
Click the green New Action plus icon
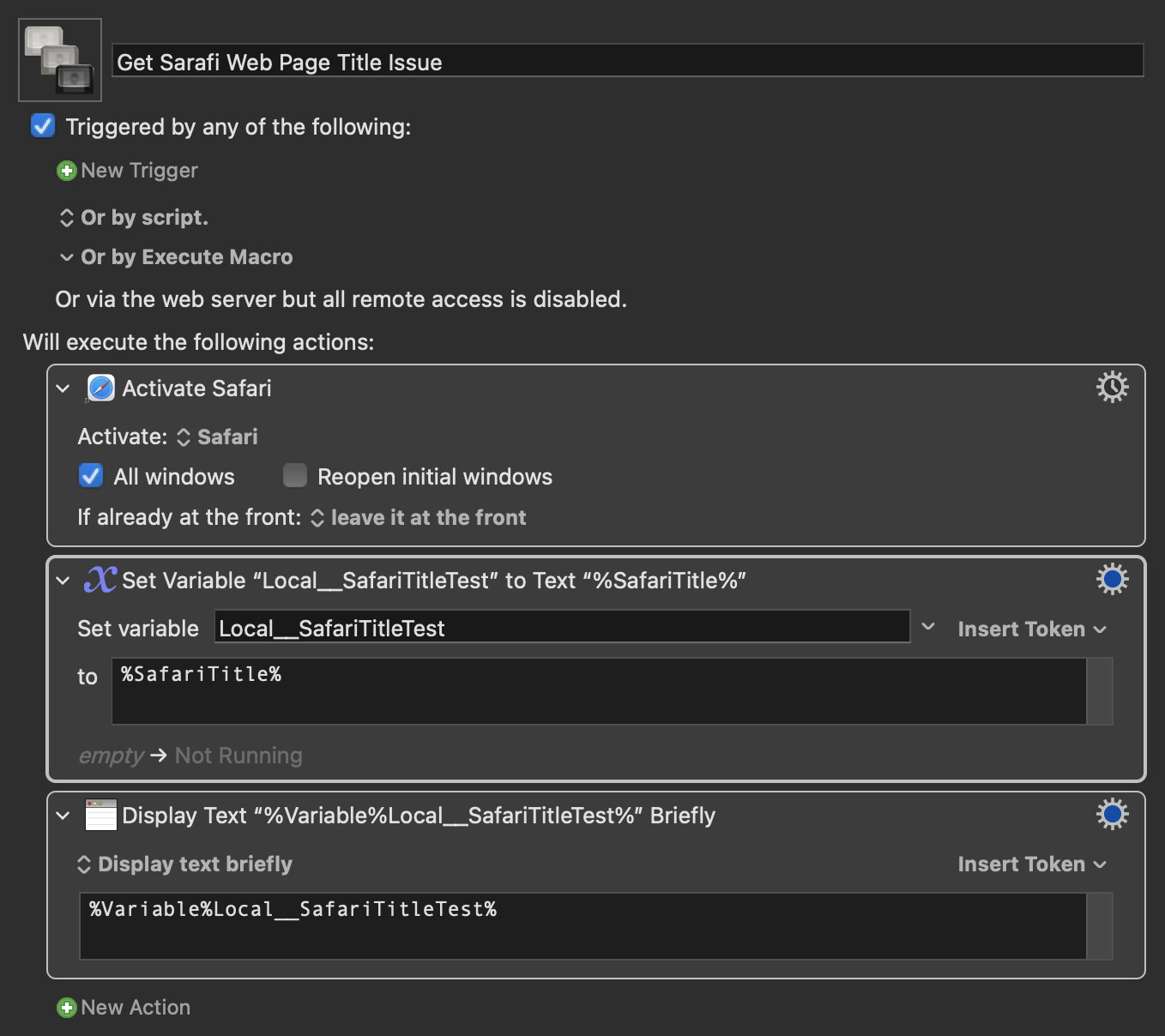pos(66,1008)
